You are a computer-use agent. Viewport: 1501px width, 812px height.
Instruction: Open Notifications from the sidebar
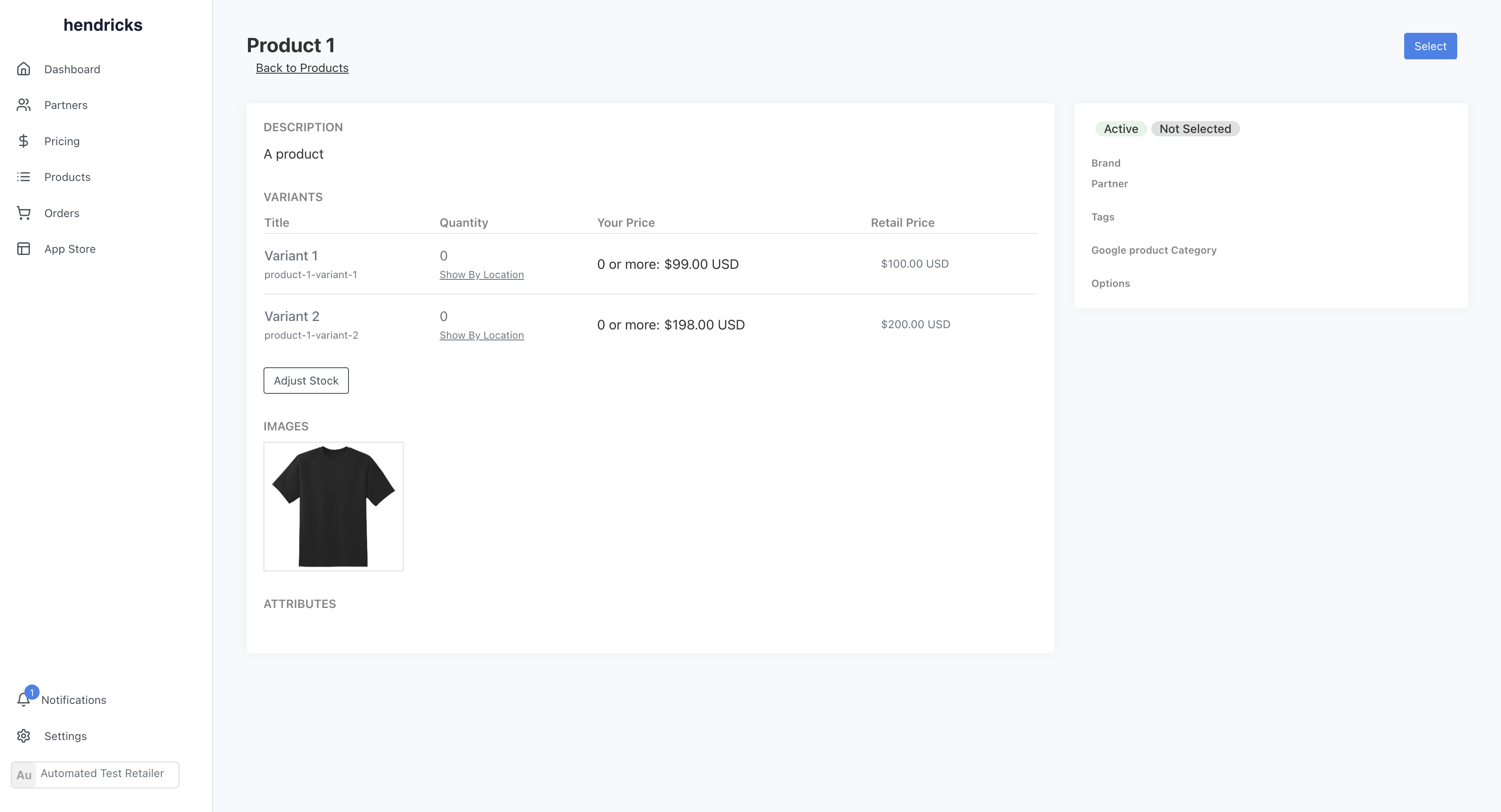click(74, 700)
